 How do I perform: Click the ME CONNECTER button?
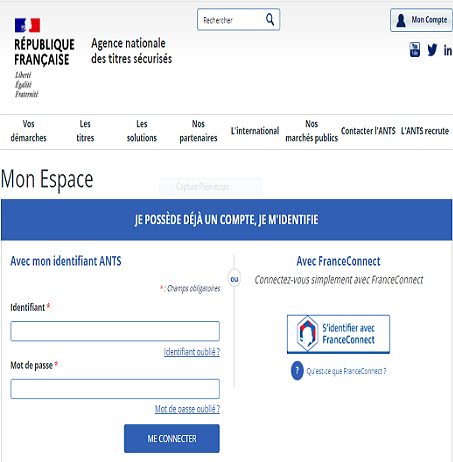(x=172, y=438)
